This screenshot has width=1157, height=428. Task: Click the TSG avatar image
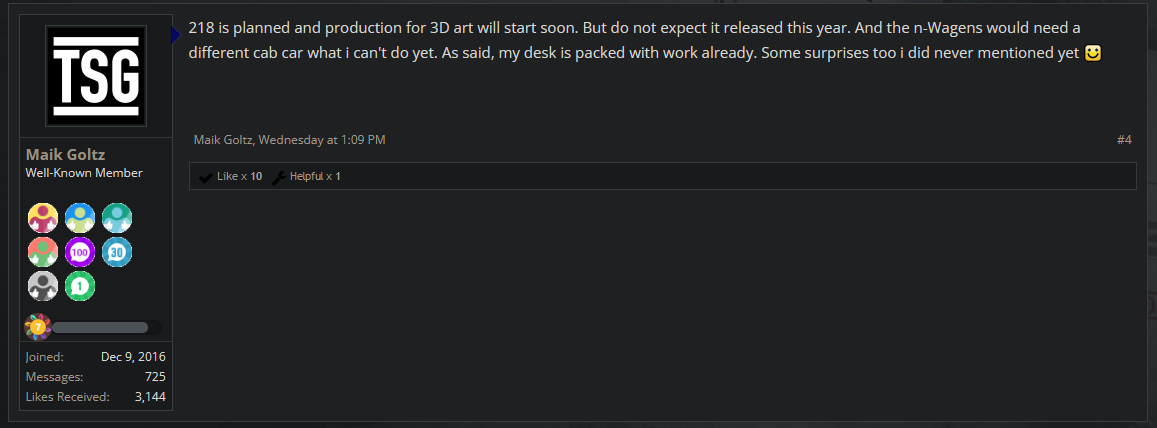point(95,75)
